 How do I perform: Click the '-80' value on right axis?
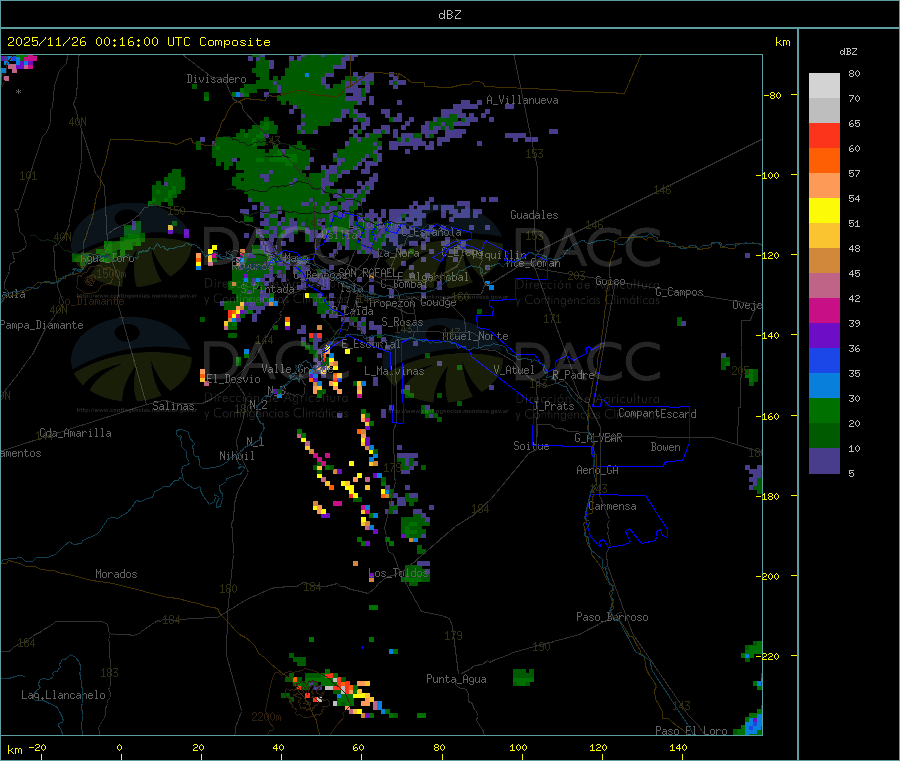[773, 96]
